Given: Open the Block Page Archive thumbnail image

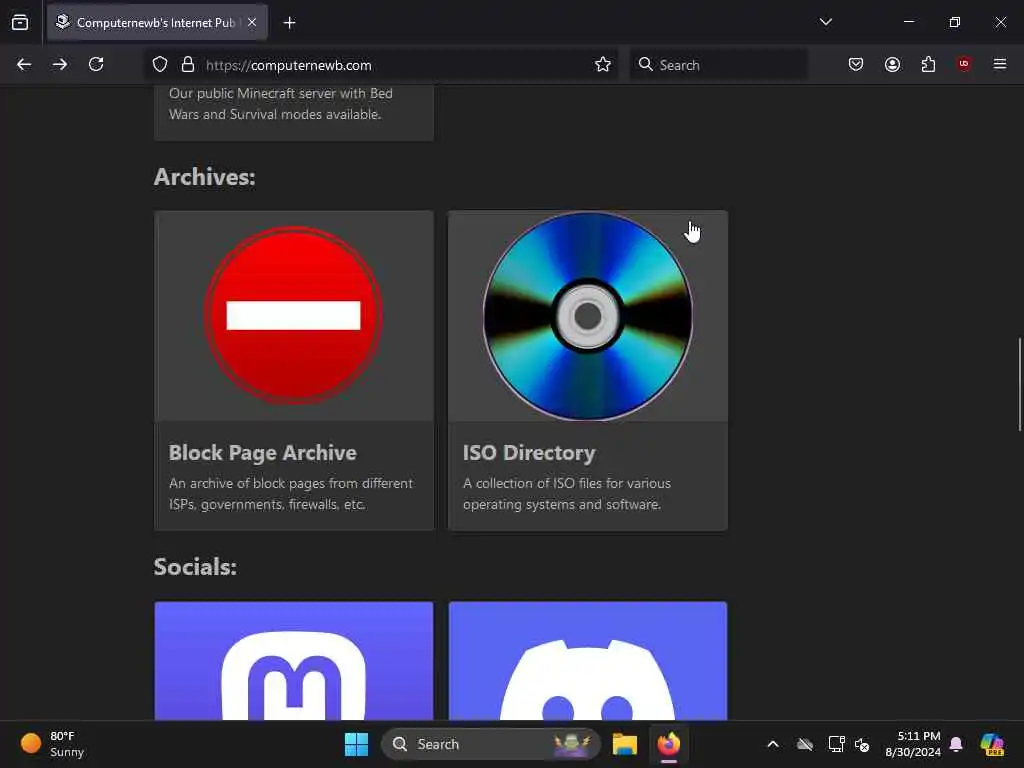Looking at the screenshot, I should pos(294,315).
